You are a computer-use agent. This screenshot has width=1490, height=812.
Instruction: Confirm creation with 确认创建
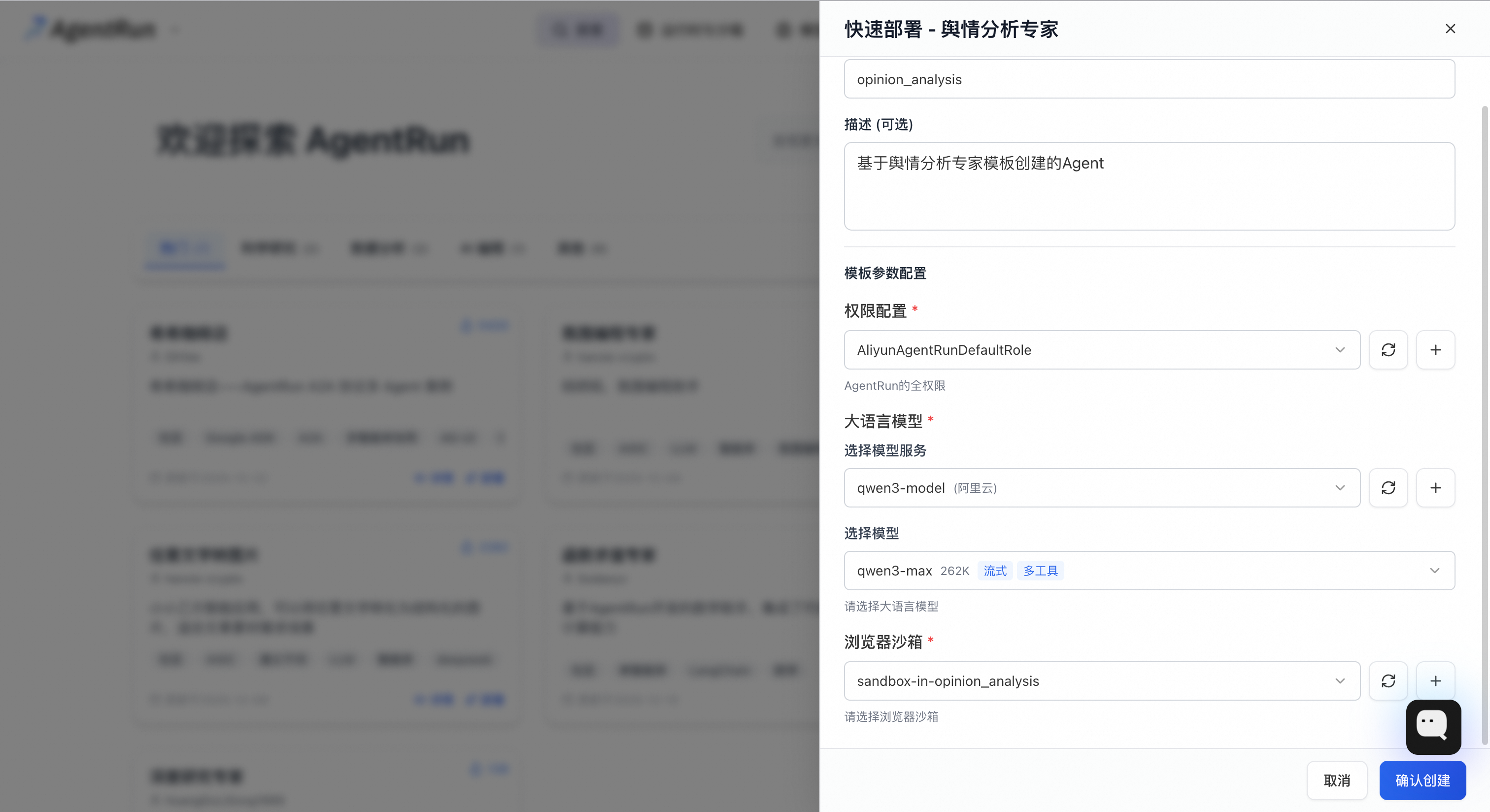click(x=1422, y=781)
